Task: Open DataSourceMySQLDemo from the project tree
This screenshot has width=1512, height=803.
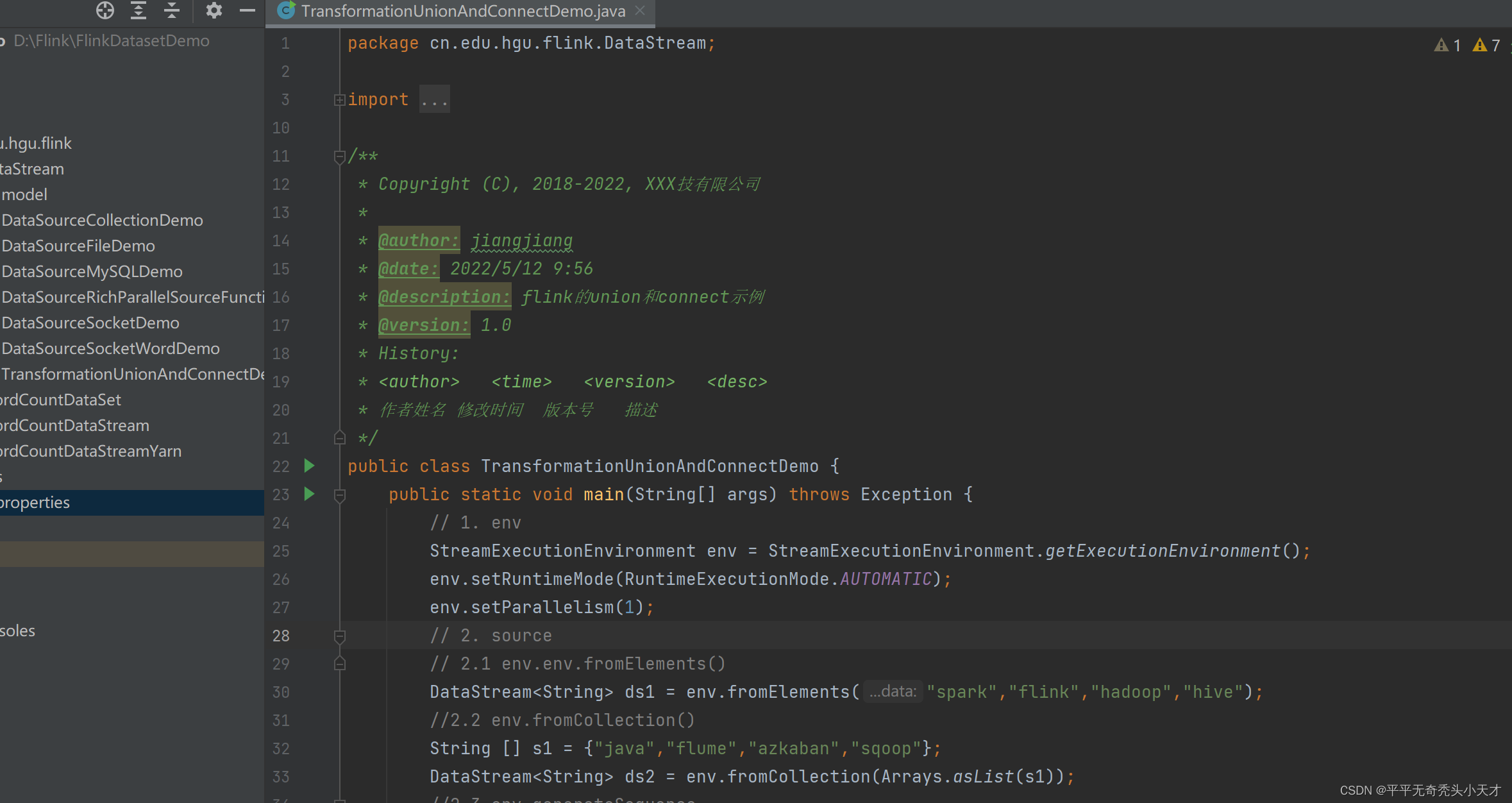Action: [x=92, y=271]
